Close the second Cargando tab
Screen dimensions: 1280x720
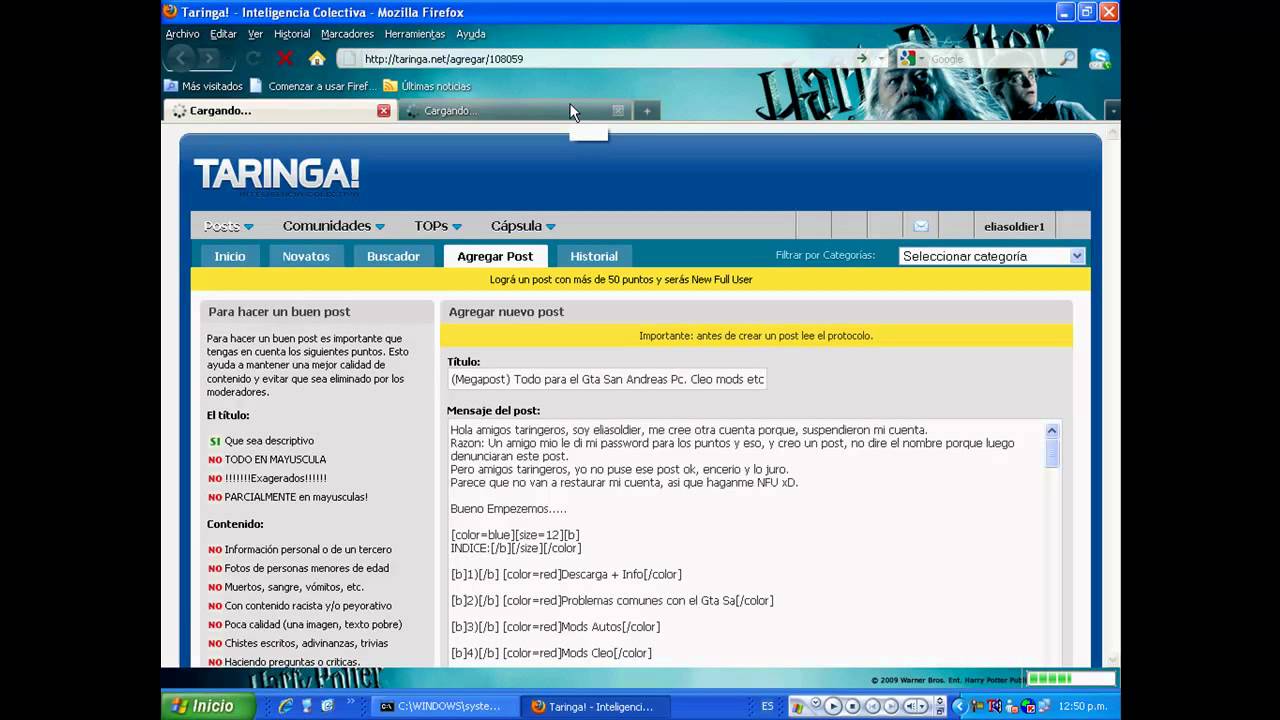618,111
